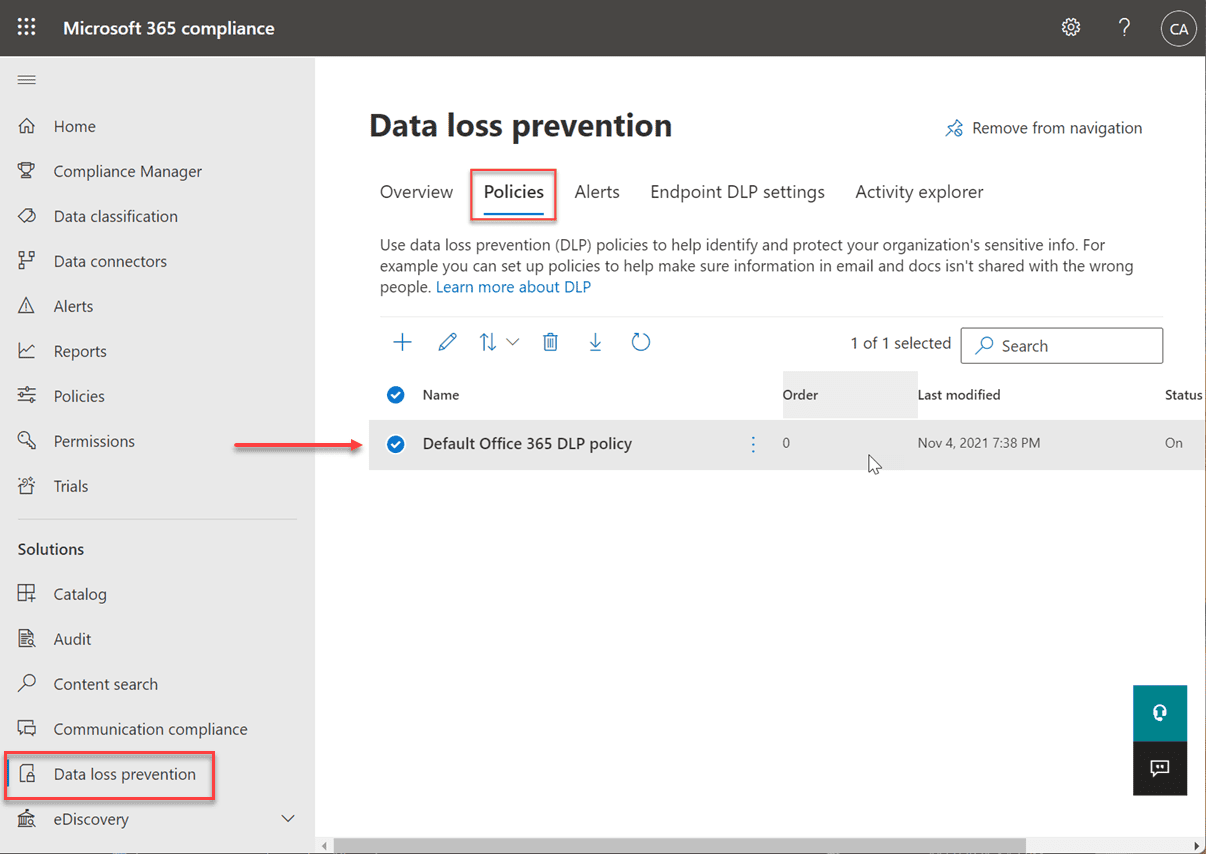Screen dimensions: 1206x854
Task: Click the Data connectors icon
Action: click(x=27, y=261)
